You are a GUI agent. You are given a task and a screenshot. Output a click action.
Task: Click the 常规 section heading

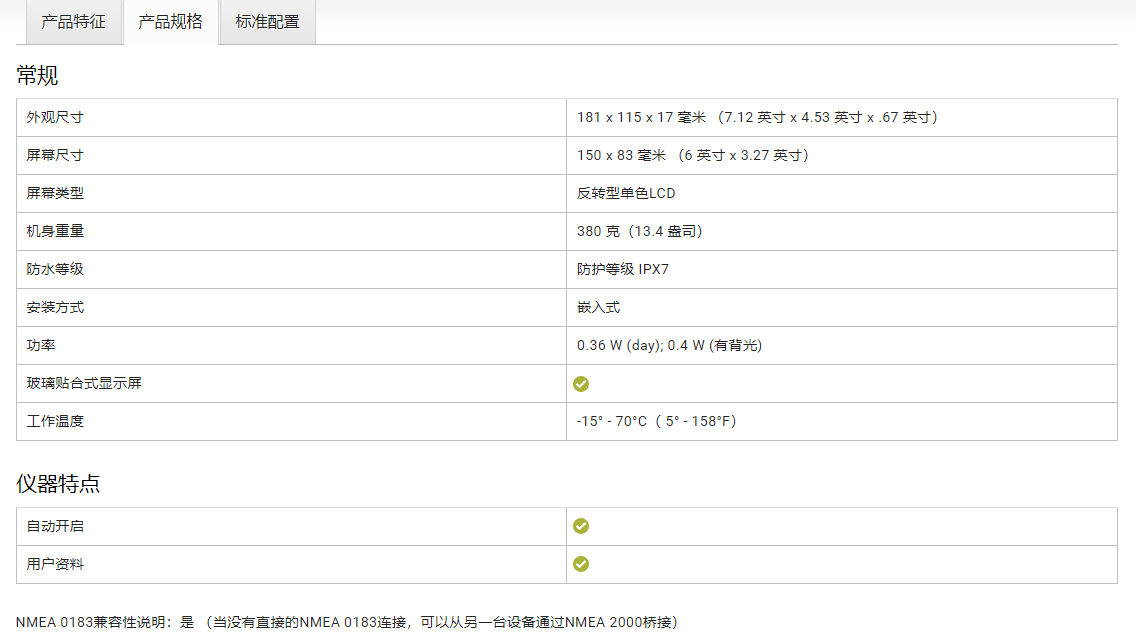[x=37, y=75]
